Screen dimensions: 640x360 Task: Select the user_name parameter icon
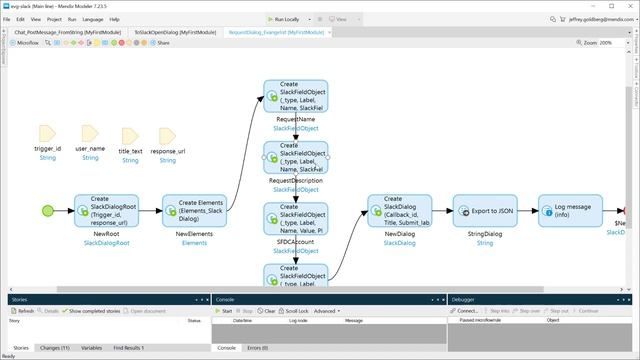click(x=90, y=134)
